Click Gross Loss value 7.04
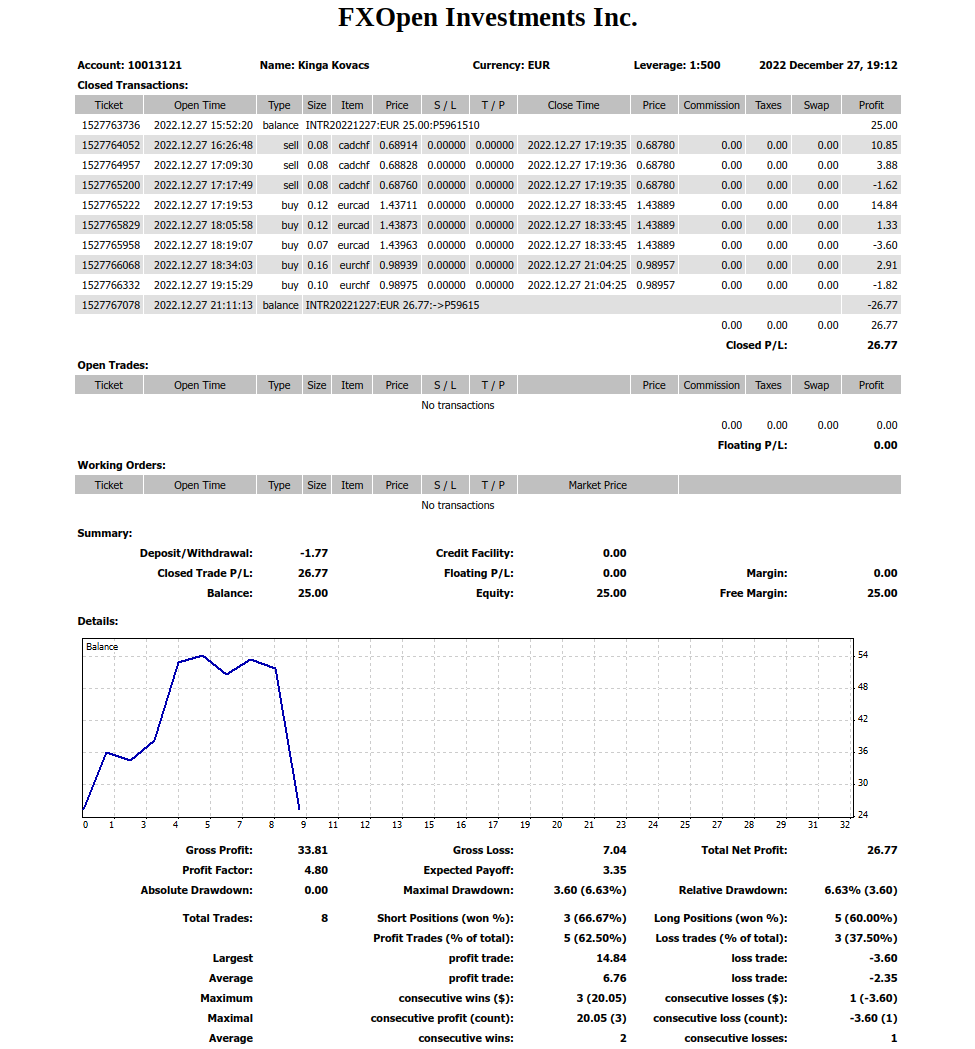 (x=614, y=850)
